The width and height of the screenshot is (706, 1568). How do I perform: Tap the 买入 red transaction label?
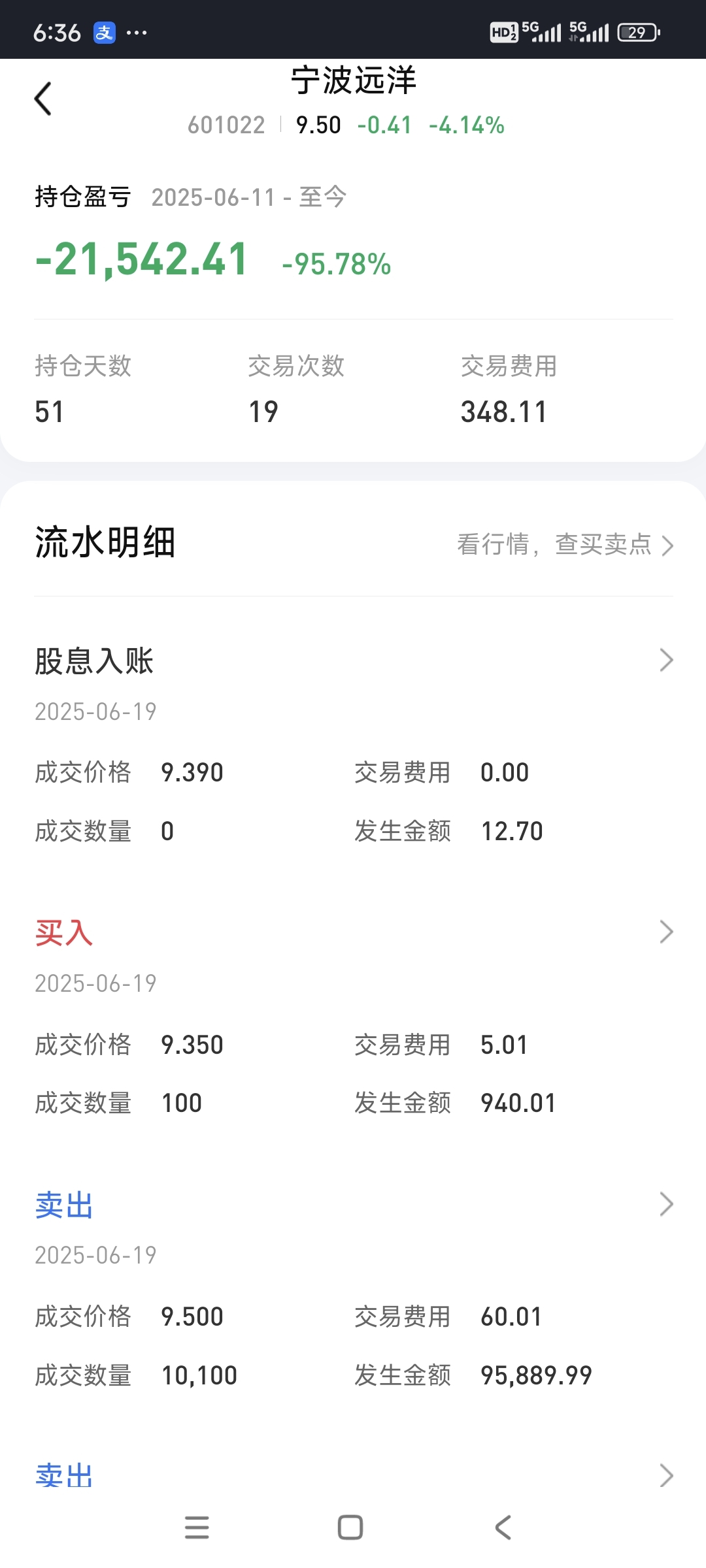63,932
